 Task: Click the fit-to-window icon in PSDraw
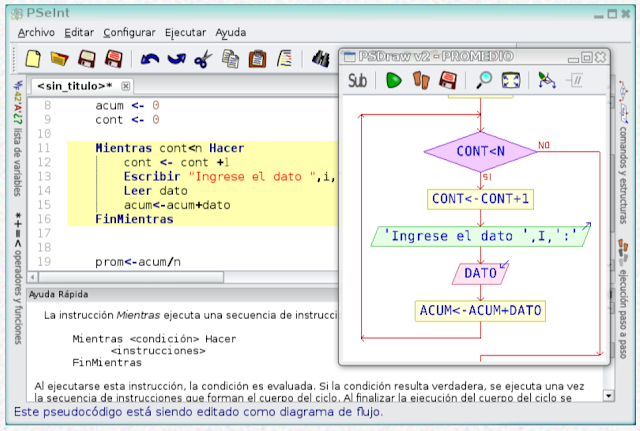pyautogui.click(x=511, y=80)
